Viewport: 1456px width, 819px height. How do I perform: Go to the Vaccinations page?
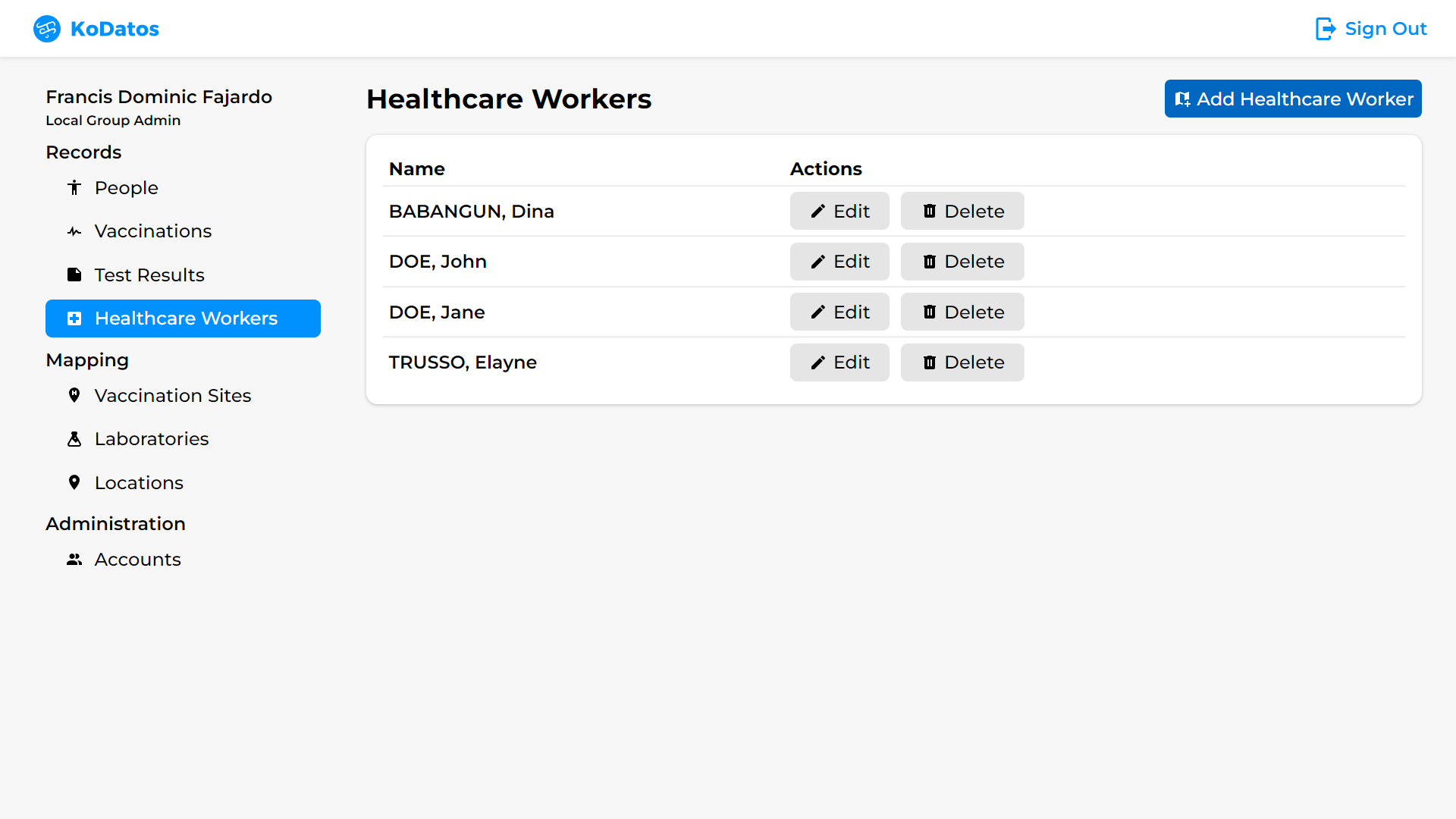pos(152,231)
